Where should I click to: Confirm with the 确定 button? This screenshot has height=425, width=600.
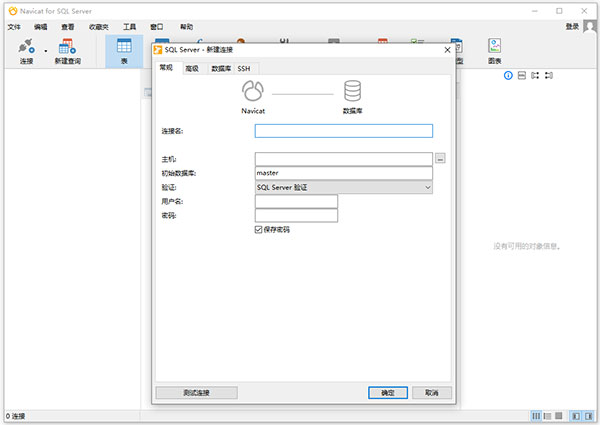pos(388,392)
